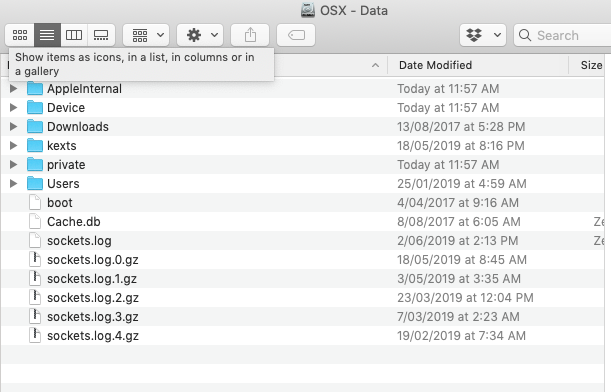The height and width of the screenshot is (392, 611).
Task: Click the OSX - Data drive icon in title
Action: click(x=308, y=10)
